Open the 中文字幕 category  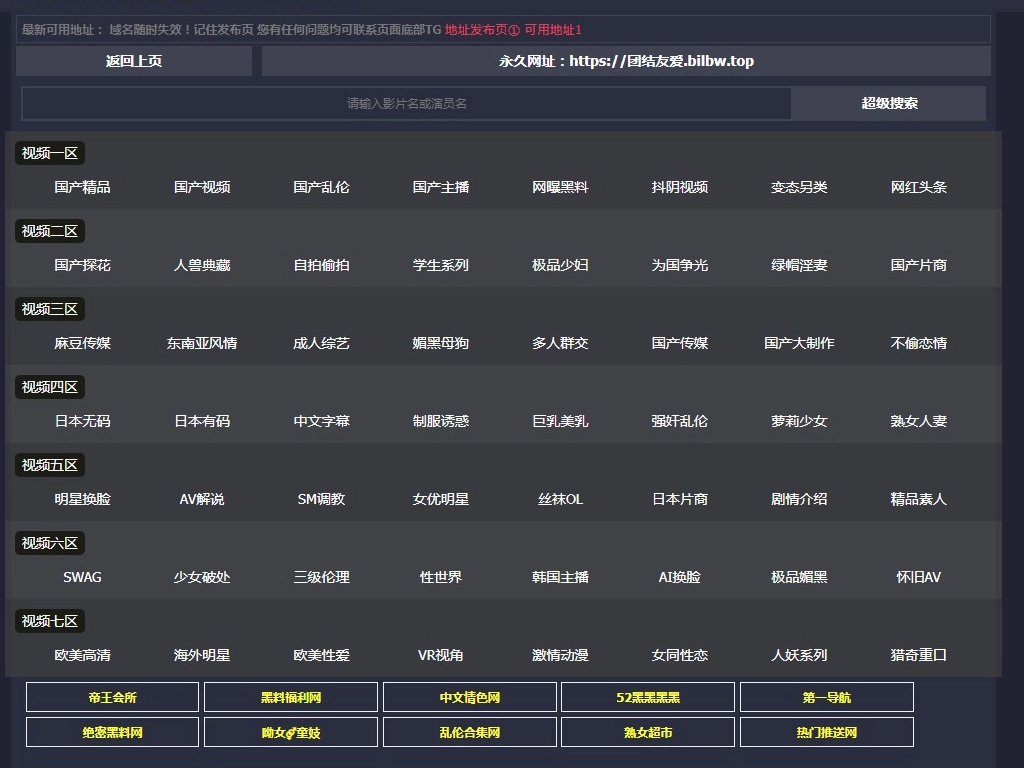[321, 421]
